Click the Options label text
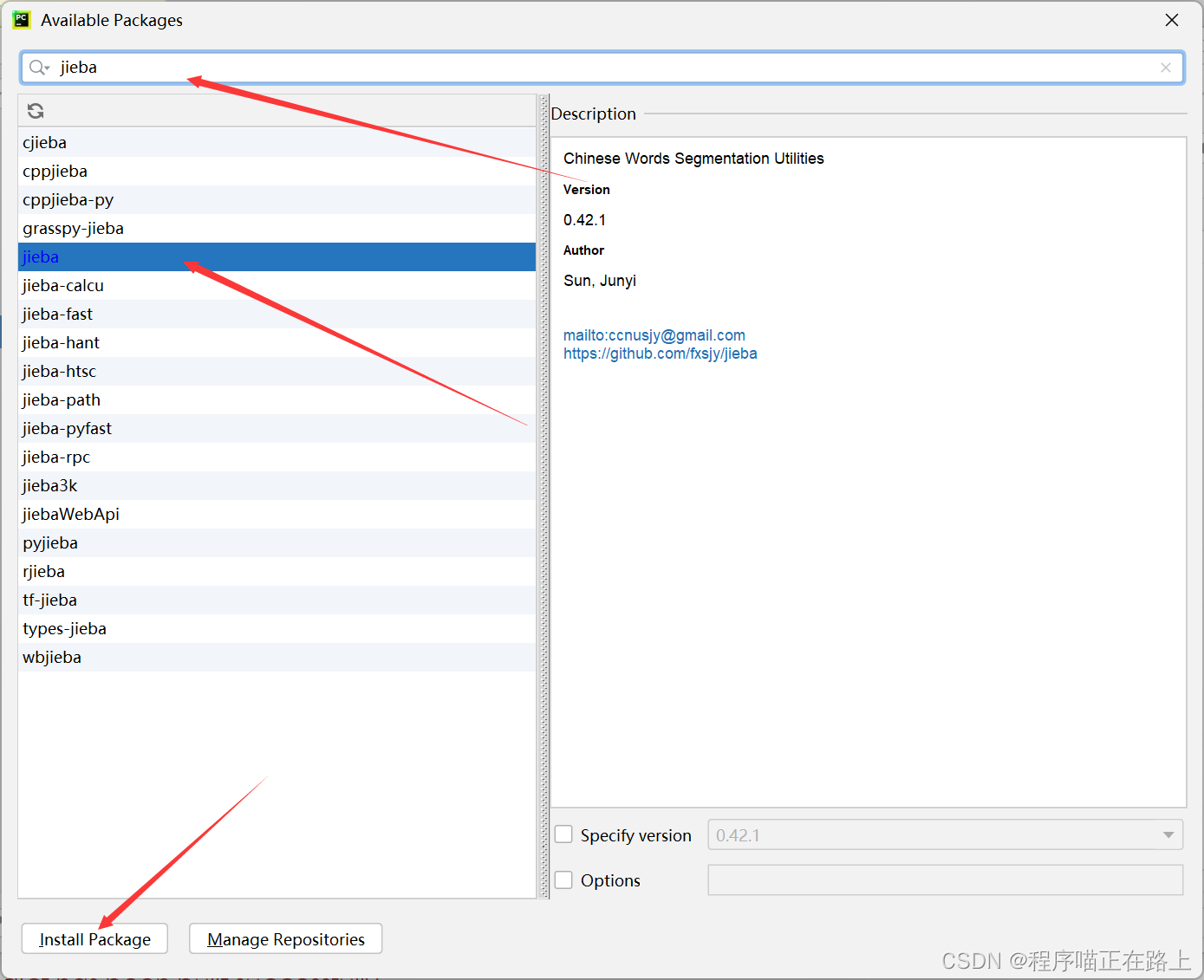 coord(610,880)
